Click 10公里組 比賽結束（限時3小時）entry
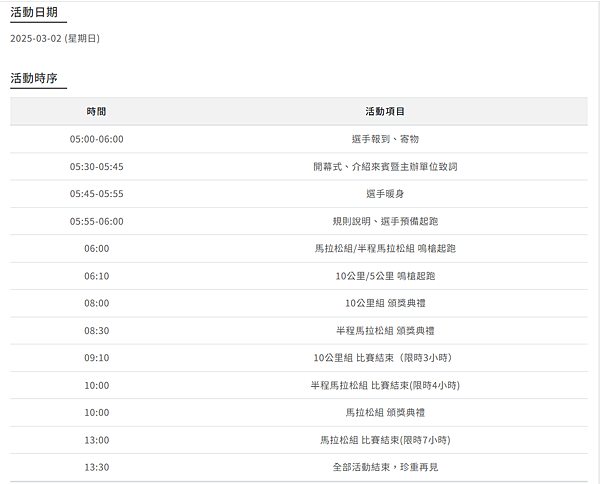600x484 pixels. pyautogui.click(x=383, y=358)
